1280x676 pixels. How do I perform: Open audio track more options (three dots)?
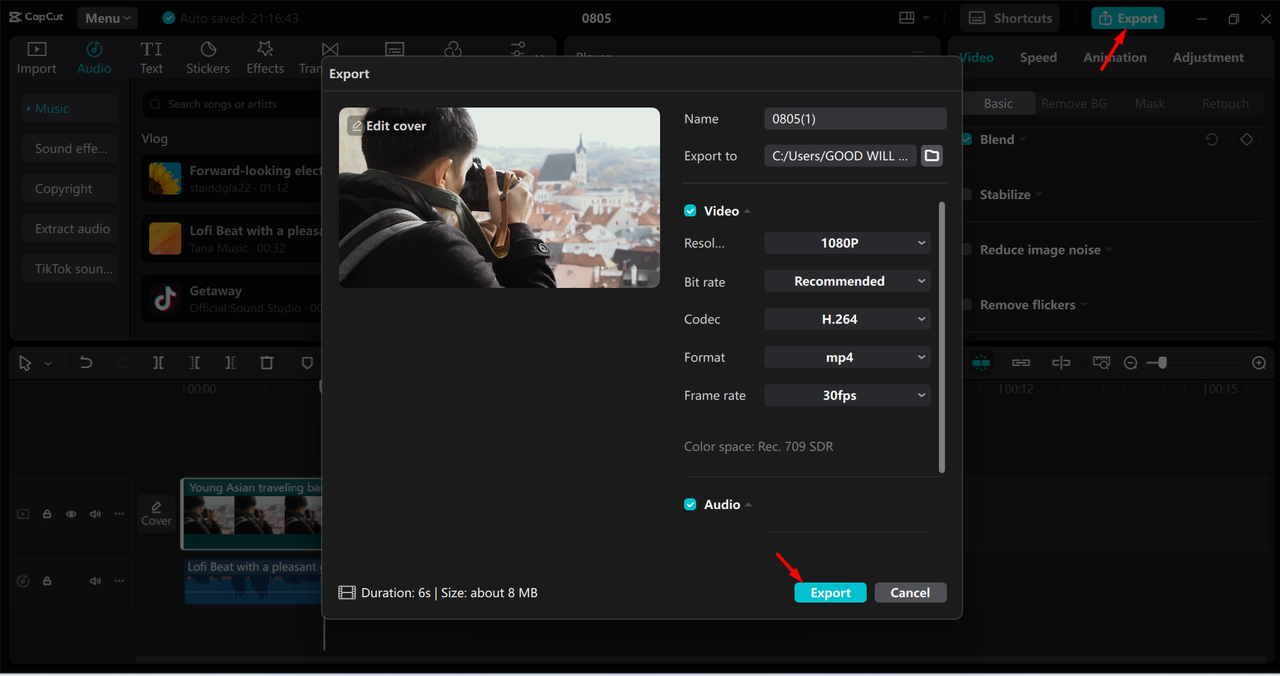[119, 581]
